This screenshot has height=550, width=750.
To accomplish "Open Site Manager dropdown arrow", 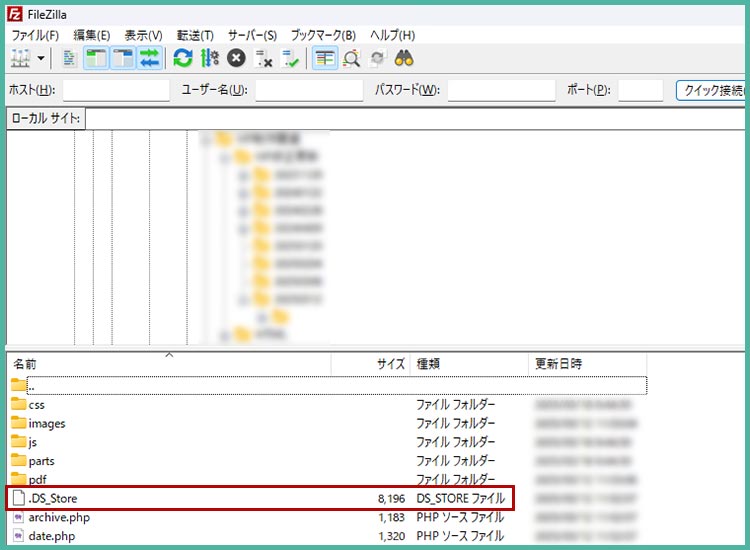I will (41, 58).
